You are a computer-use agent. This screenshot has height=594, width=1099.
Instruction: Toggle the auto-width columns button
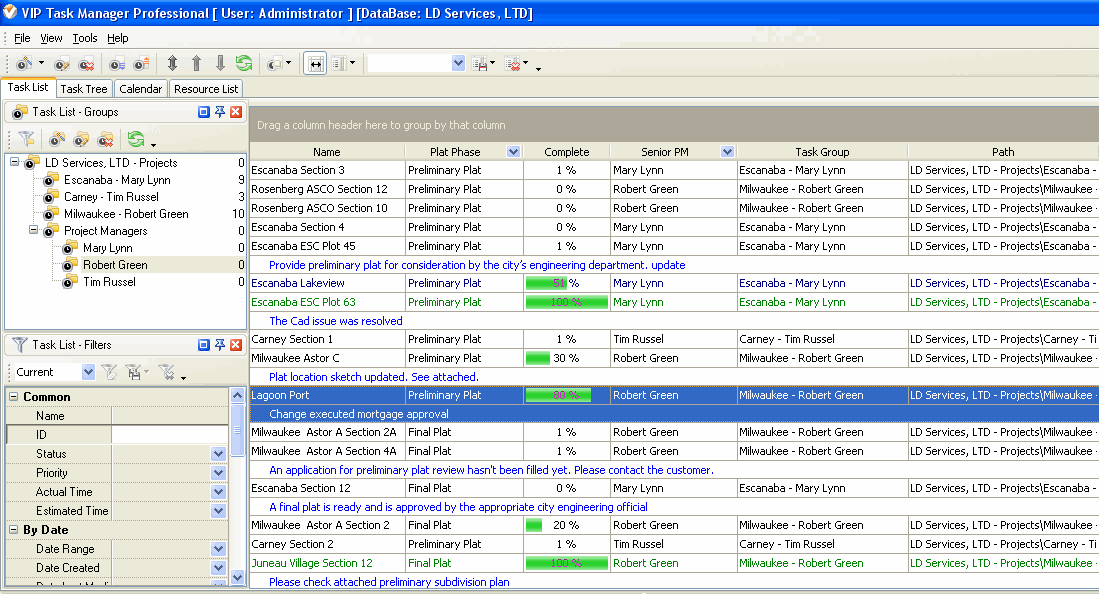point(315,63)
